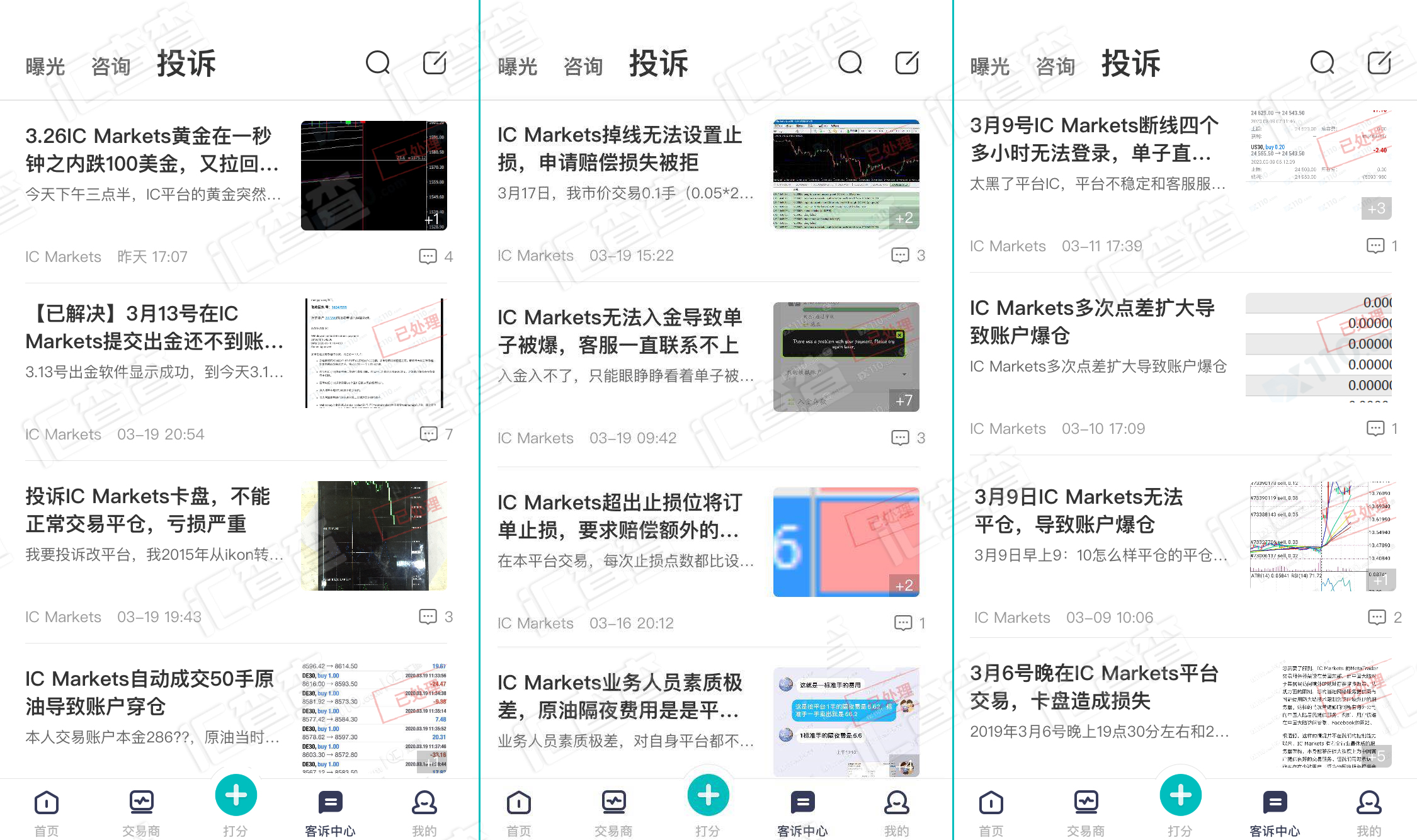Screen dimensions: 1417x840
Task: Open 交易商 on the right screen
Action: [1086, 813]
